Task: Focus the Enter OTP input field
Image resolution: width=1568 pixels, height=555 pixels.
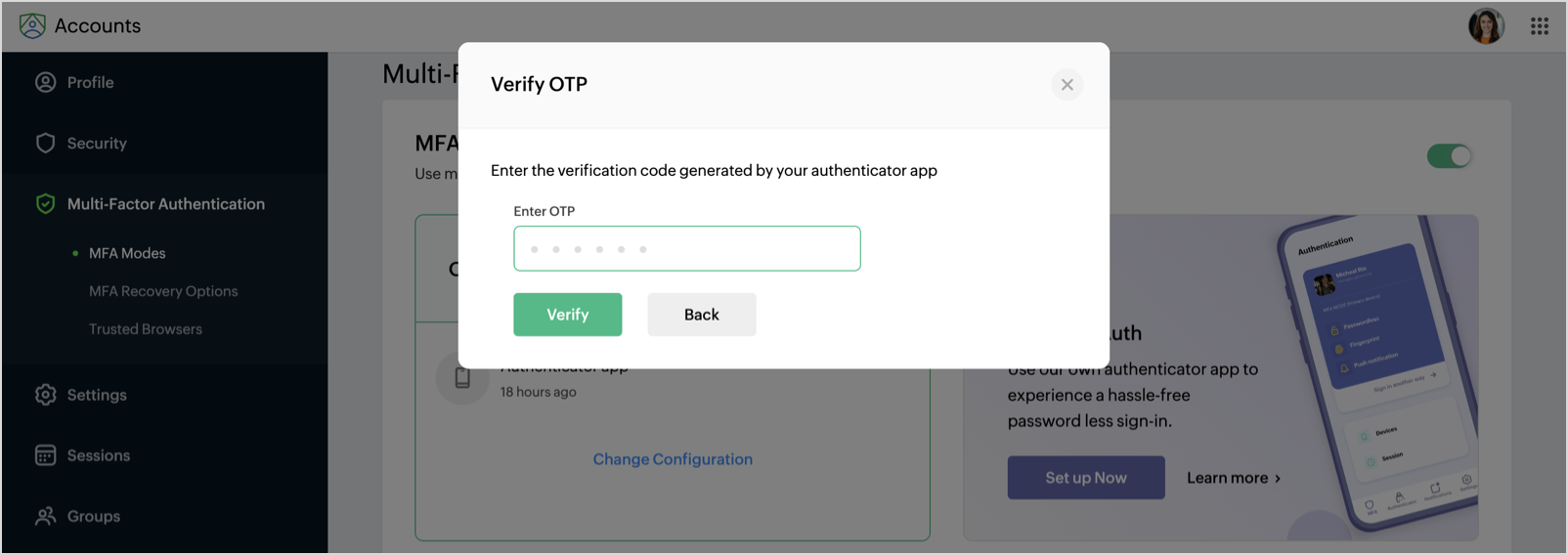Action: tap(686, 249)
